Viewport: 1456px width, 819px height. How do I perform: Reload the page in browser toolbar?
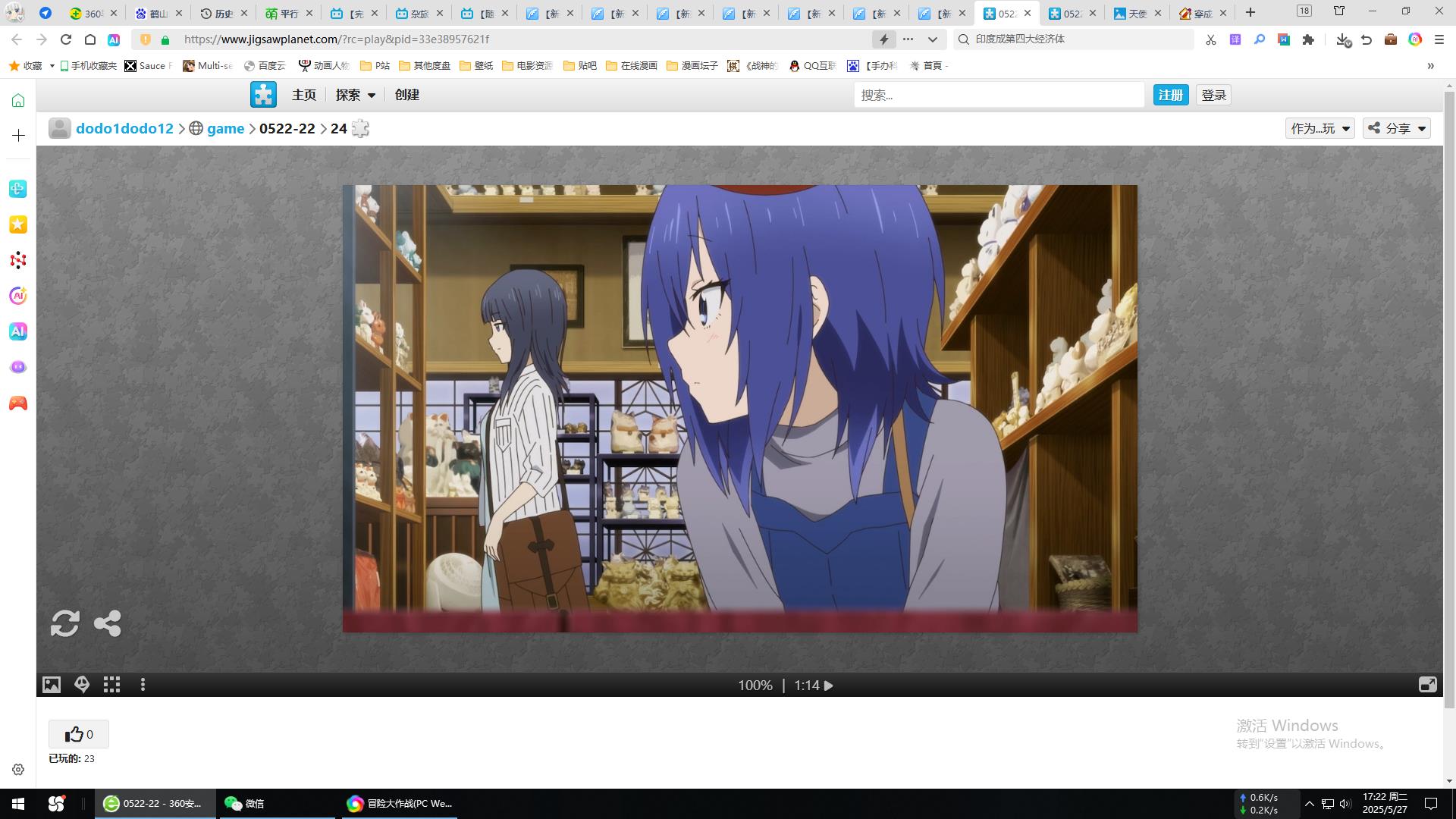coord(66,39)
